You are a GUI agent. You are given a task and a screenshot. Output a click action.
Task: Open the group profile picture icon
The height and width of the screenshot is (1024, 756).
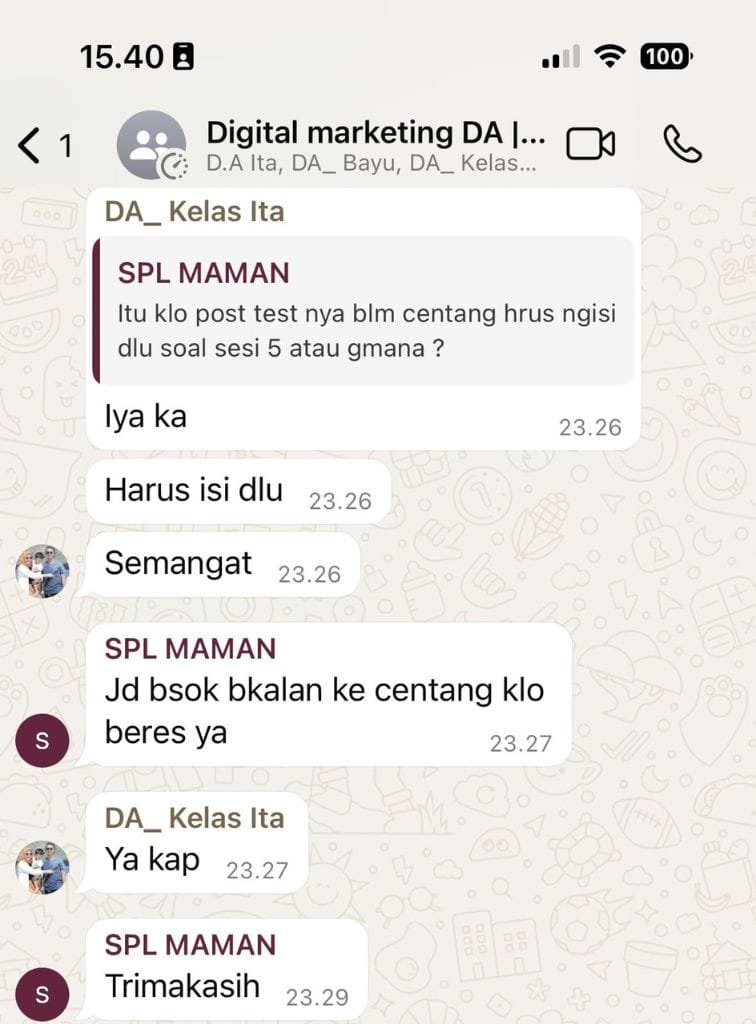151,145
